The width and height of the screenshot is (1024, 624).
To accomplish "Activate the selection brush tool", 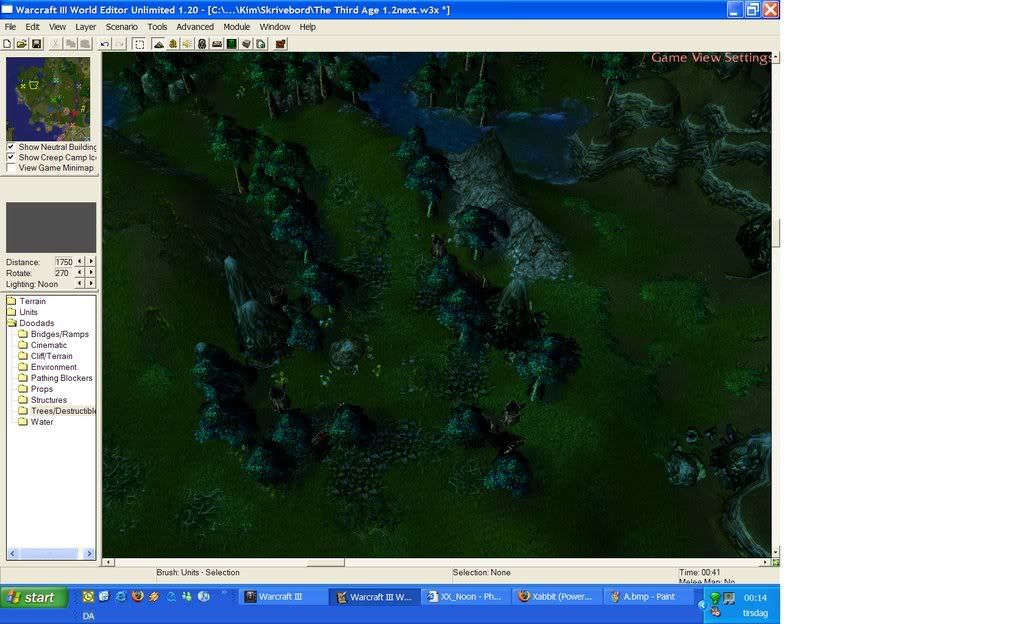I will coord(139,44).
